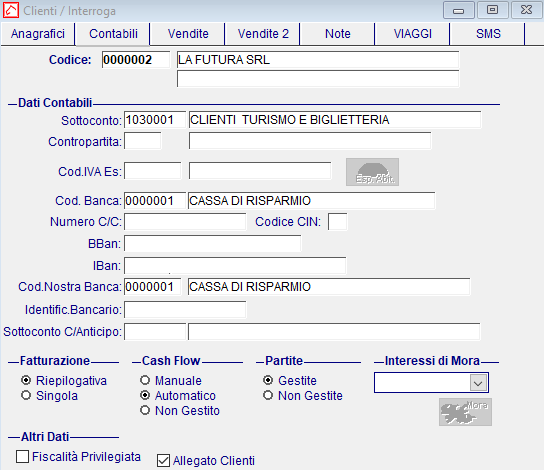Click the Contropartita description field
544x470 pixels.
310,141
